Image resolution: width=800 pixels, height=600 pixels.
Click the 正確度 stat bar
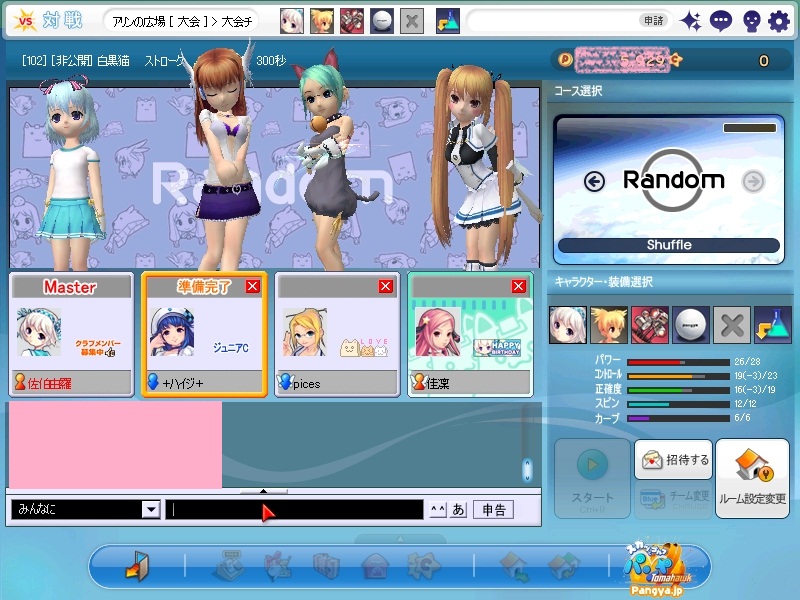678,390
